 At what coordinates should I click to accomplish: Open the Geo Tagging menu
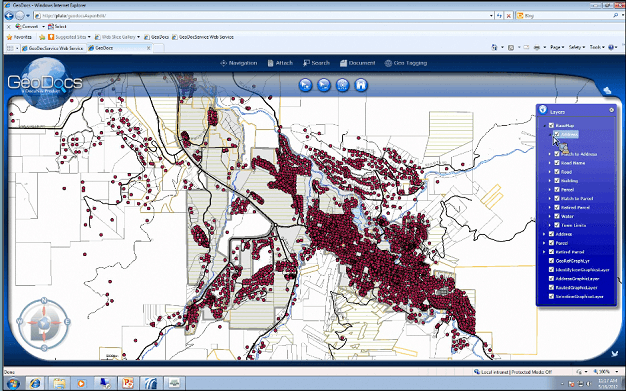[406, 63]
